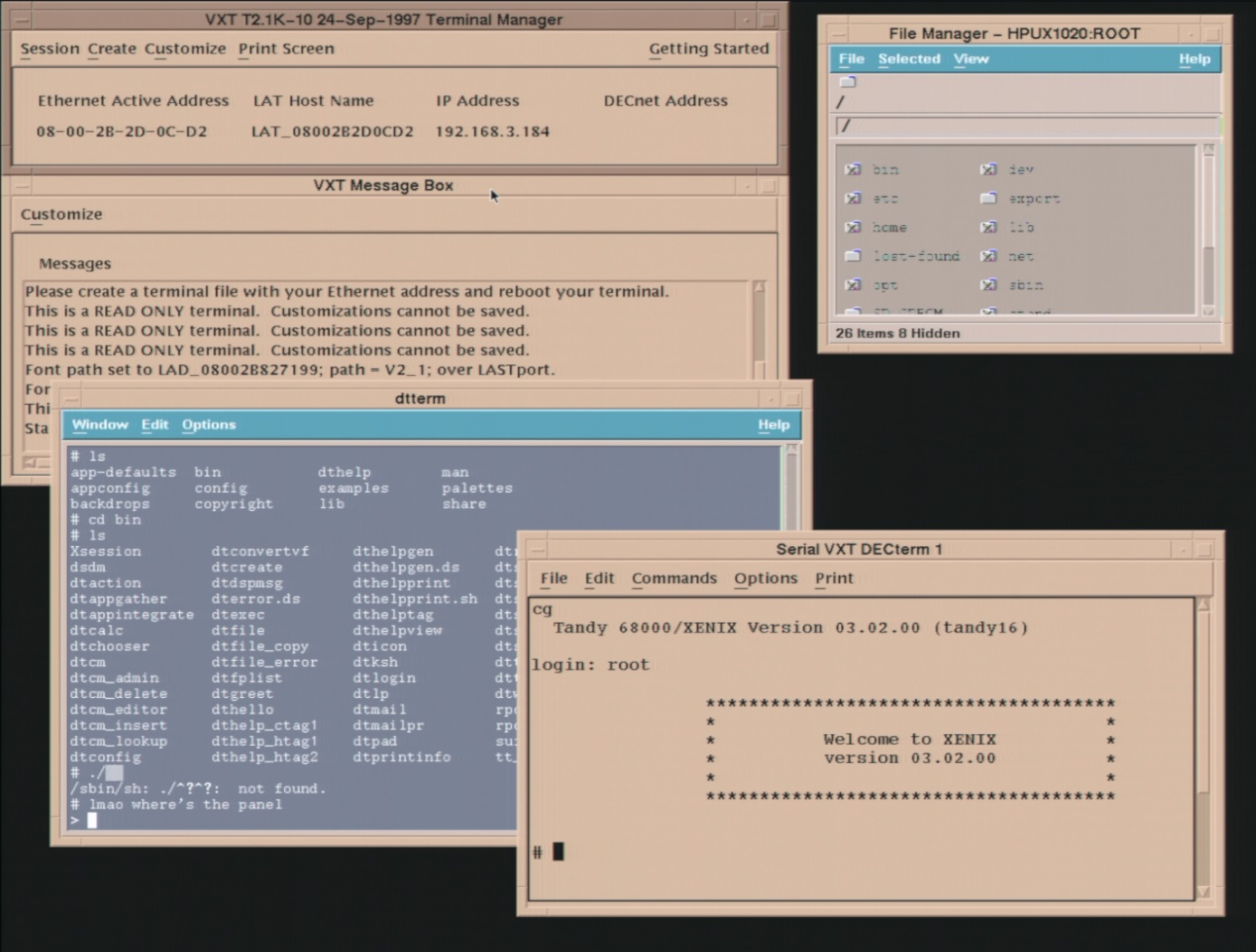This screenshot has height=952, width=1256.
Task: Click "Xsession" in the dtterm listing
Action: 106,551
